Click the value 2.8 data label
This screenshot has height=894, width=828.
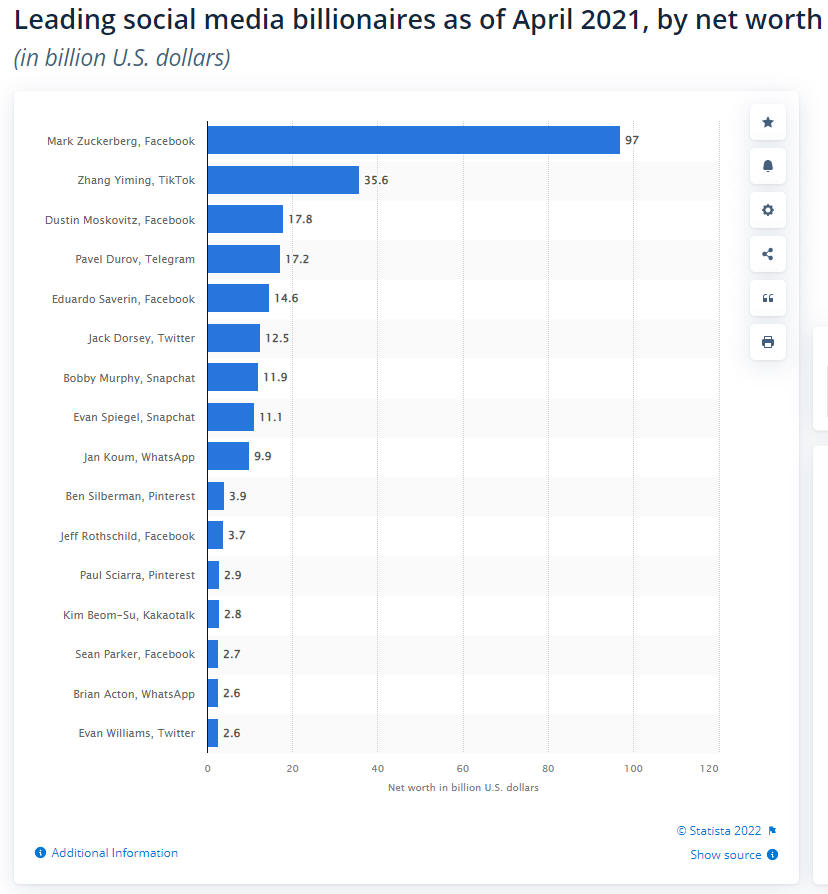[233, 614]
